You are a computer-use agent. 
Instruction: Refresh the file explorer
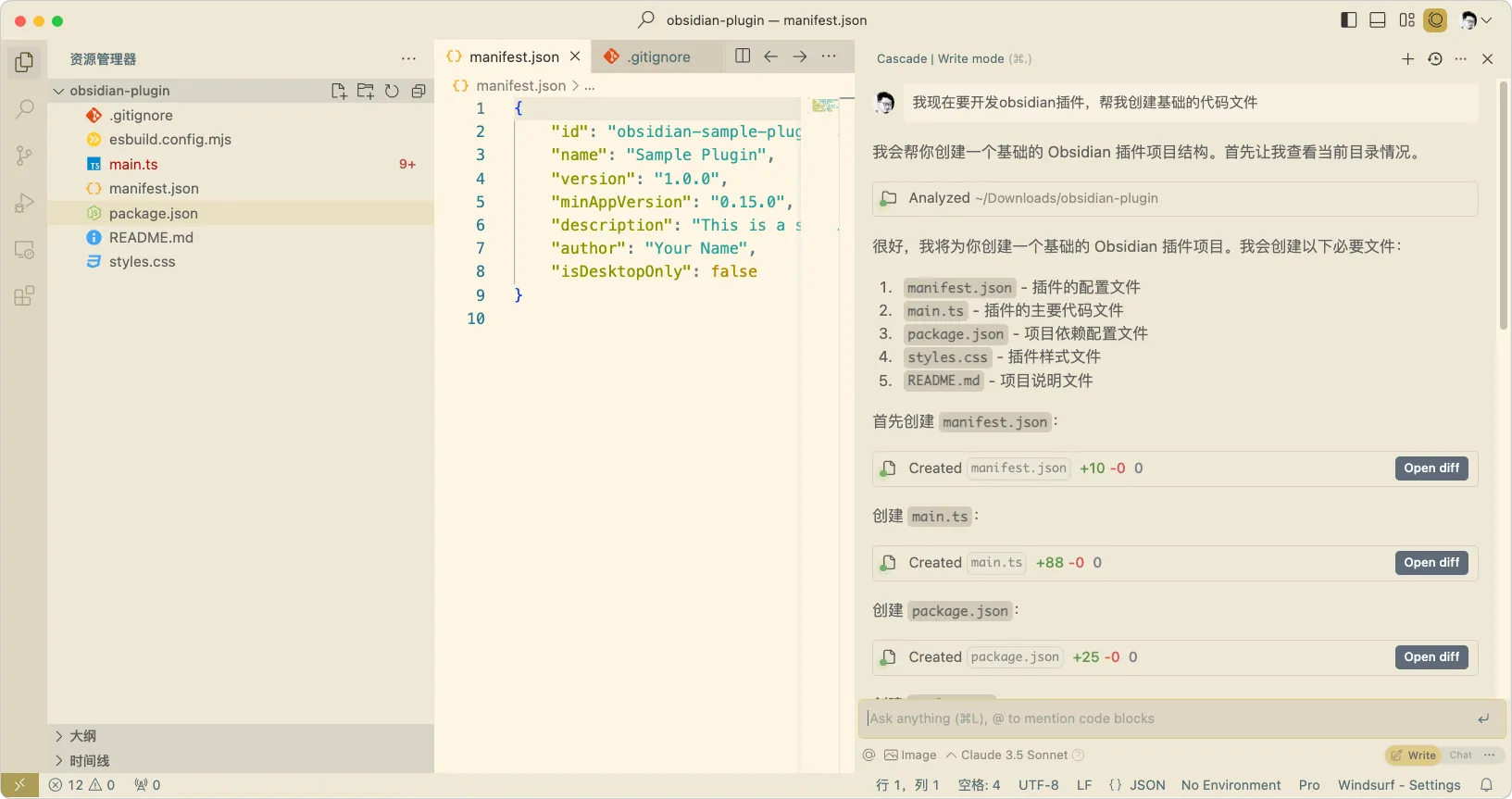392,91
